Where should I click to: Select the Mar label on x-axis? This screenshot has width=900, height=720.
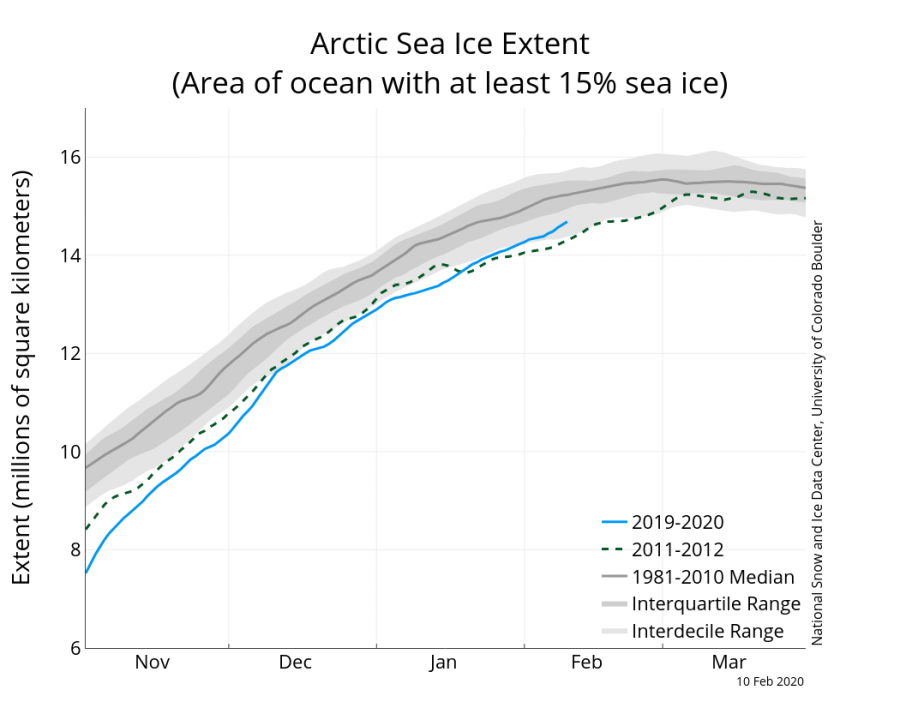click(729, 662)
